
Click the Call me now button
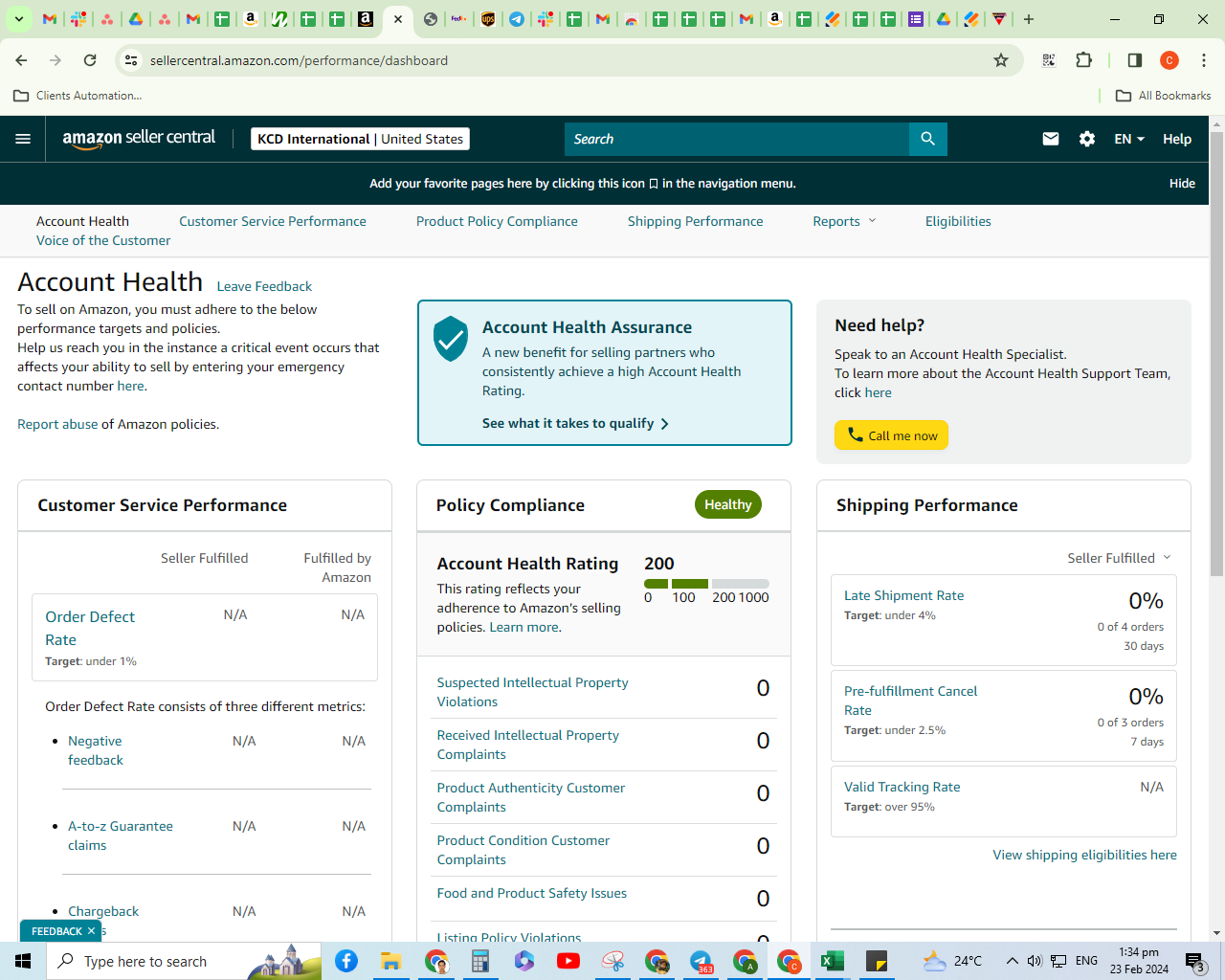tap(892, 435)
